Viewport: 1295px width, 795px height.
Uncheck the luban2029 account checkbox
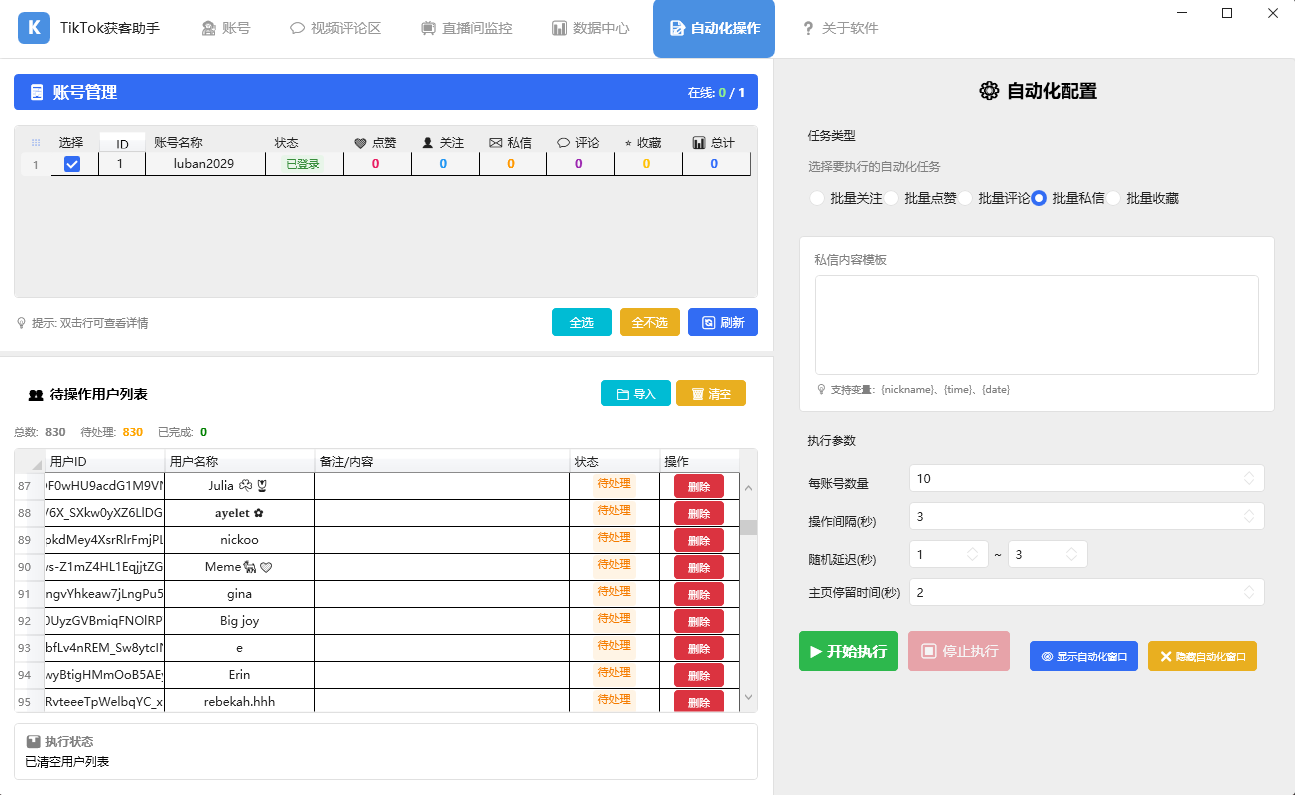[72, 164]
